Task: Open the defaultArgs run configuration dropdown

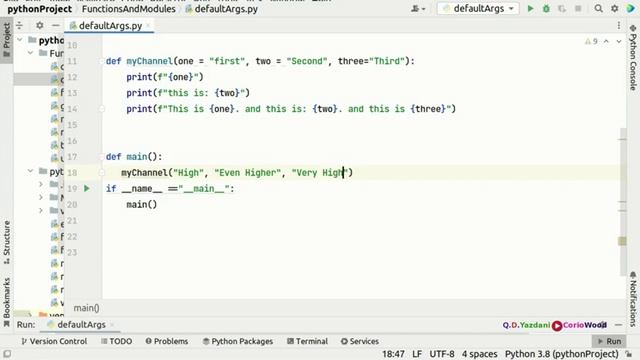Action: 478,9
